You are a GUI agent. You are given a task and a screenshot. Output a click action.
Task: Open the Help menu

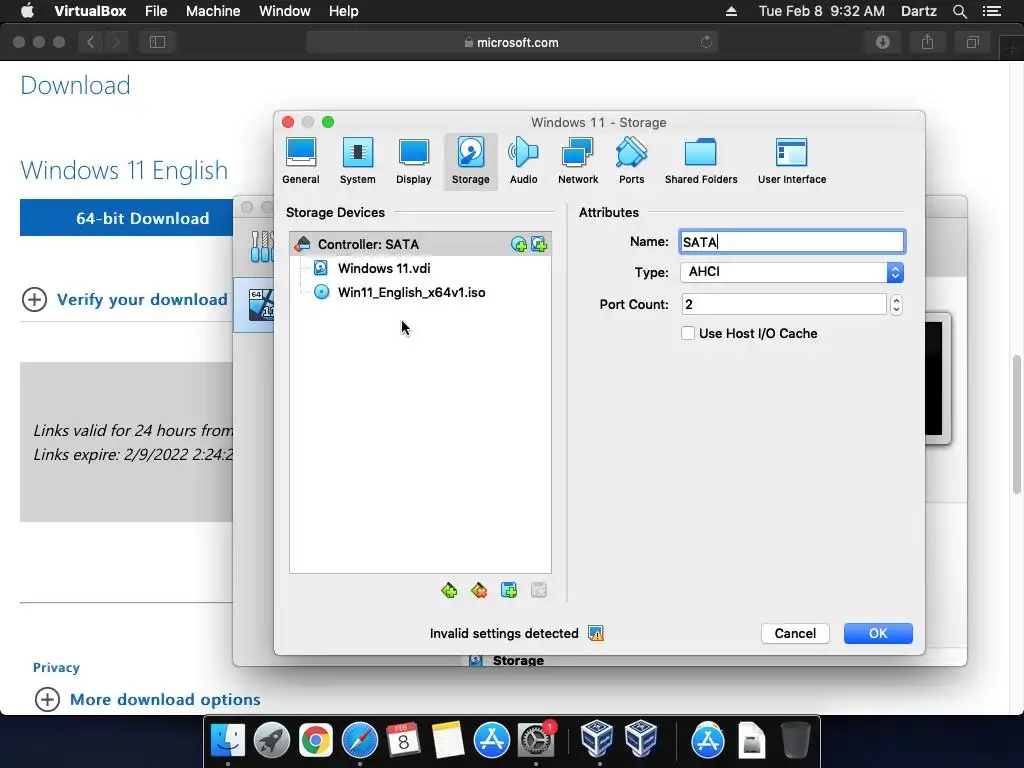point(344,11)
